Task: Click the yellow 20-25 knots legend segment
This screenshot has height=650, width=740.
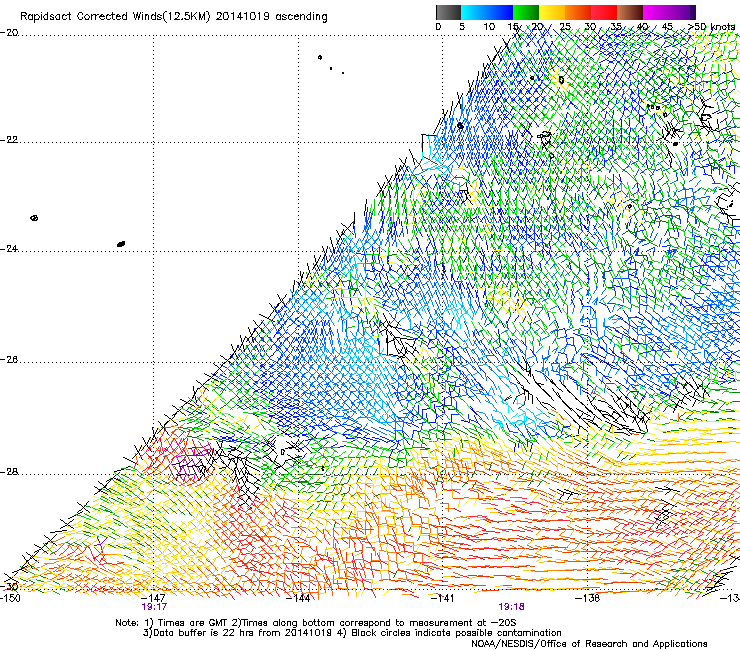Action: [552, 12]
